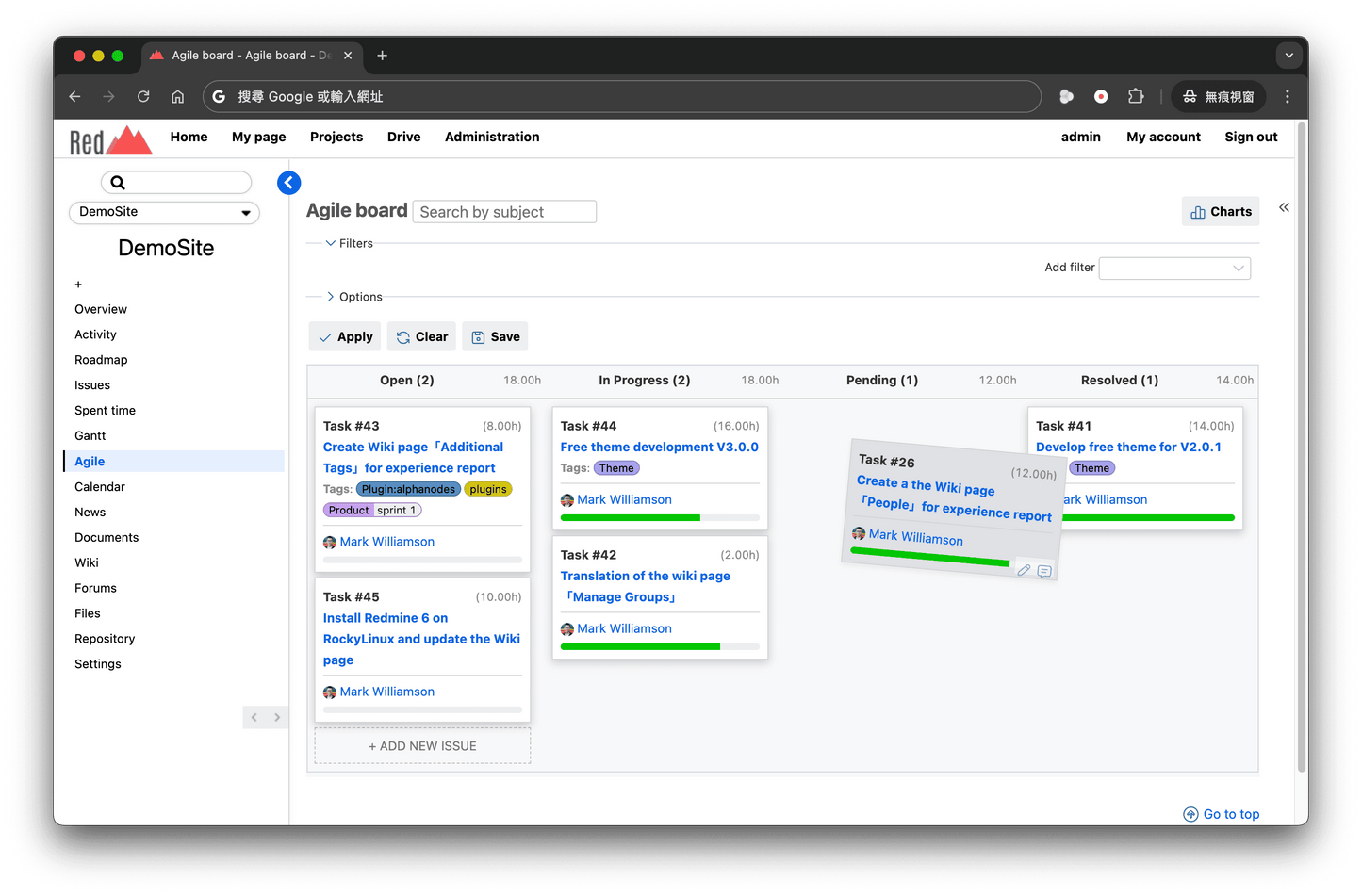Viewport: 1362px width, 896px height.
Task: Click the Redmine logo
Action: [x=107, y=138]
